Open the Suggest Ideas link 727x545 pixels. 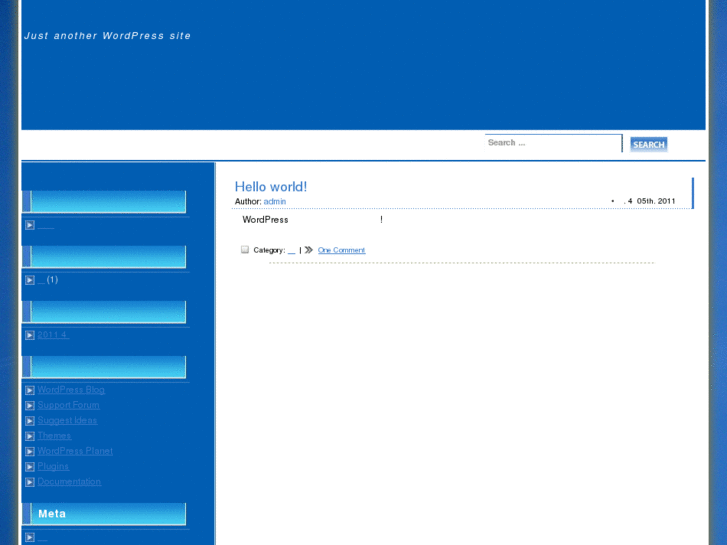[67, 420]
